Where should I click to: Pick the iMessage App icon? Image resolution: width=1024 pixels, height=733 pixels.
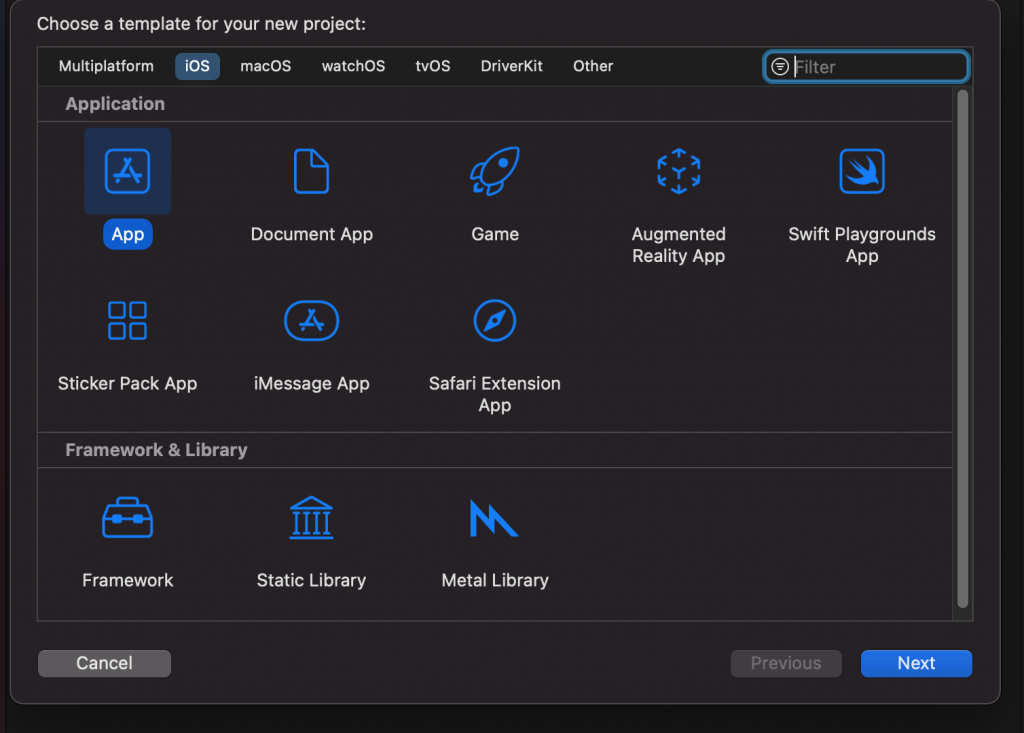click(x=312, y=320)
